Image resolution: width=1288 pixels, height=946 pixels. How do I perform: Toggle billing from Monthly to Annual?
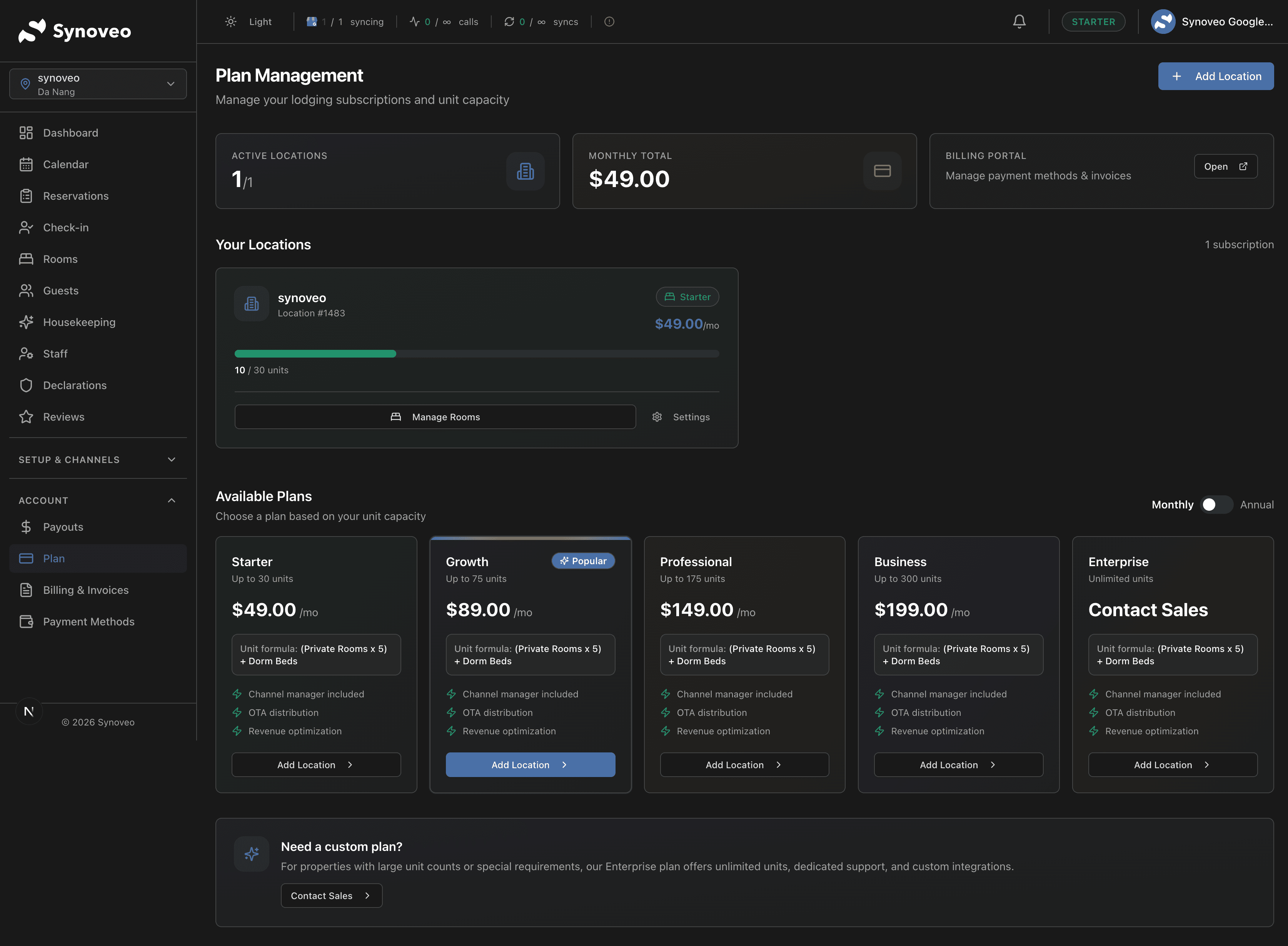(1216, 505)
